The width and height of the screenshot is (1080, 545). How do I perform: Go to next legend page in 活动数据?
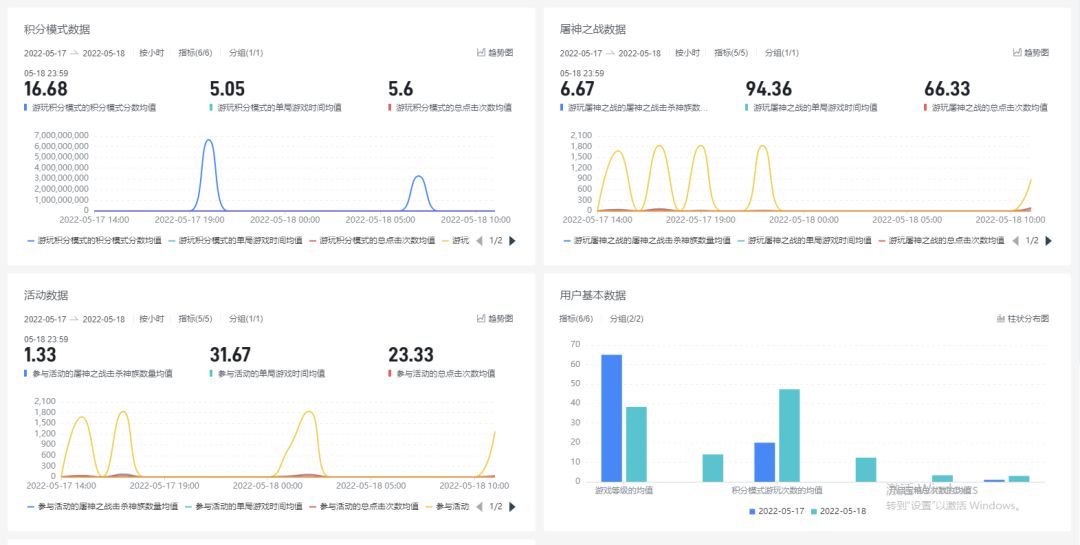click(512, 506)
